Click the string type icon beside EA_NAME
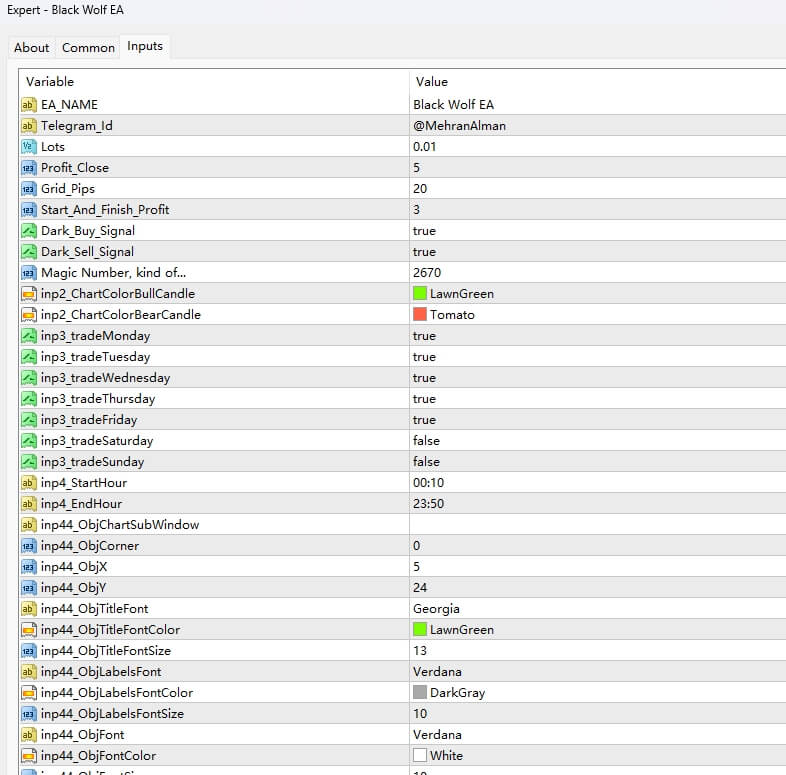The width and height of the screenshot is (786, 775). 28,105
